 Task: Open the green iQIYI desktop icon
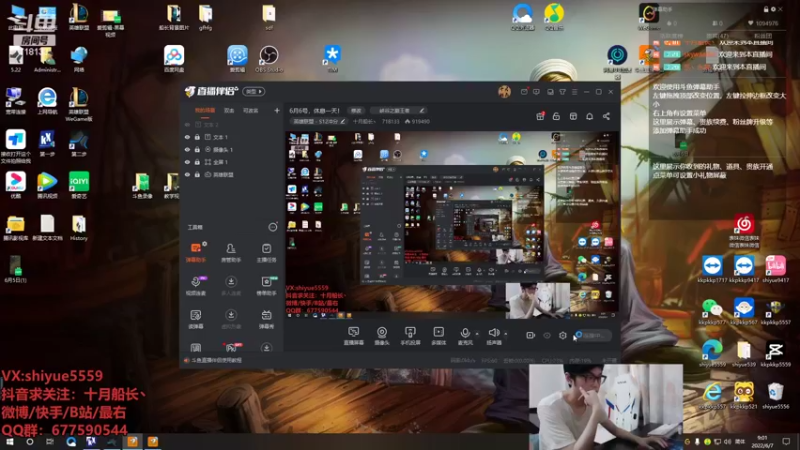[x=79, y=185]
